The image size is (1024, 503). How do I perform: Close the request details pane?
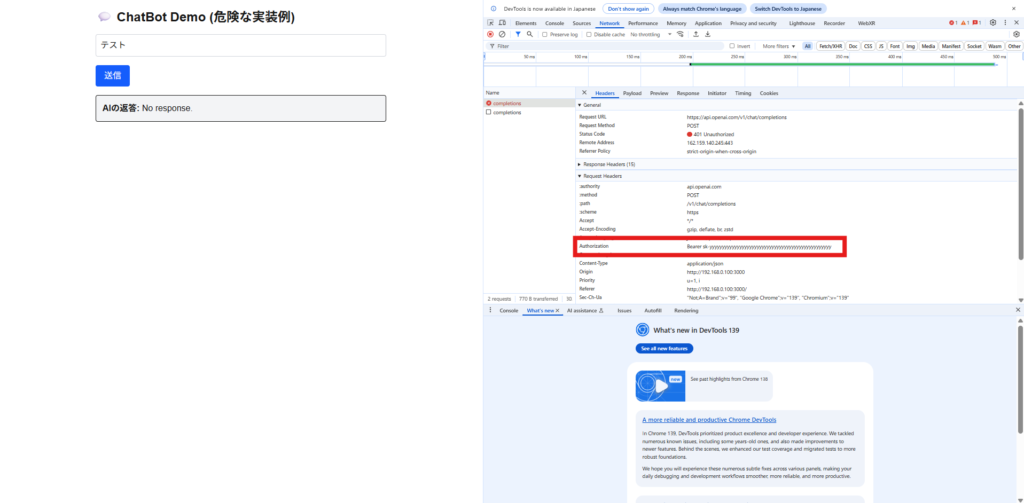click(584, 93)
